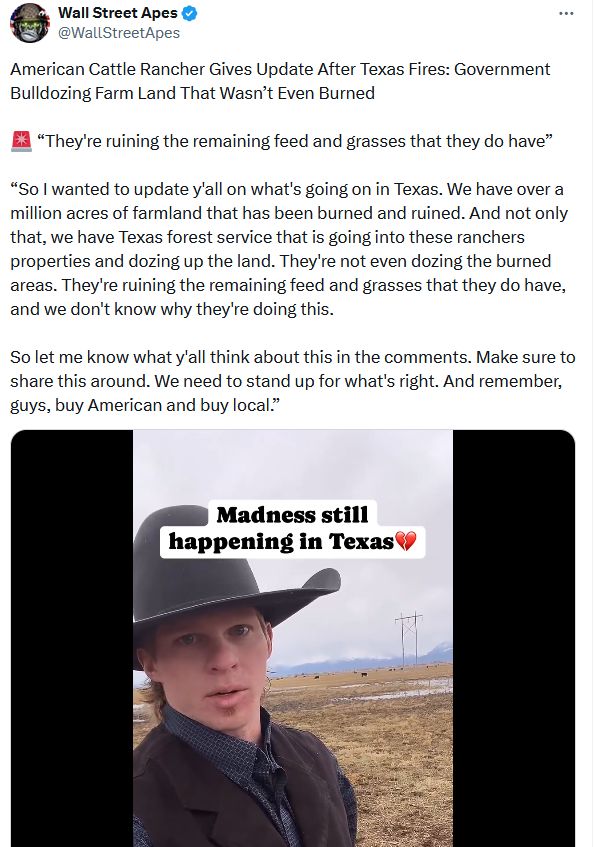
Task: Click the left black bar of video player
Action: (x=72, y=638)
